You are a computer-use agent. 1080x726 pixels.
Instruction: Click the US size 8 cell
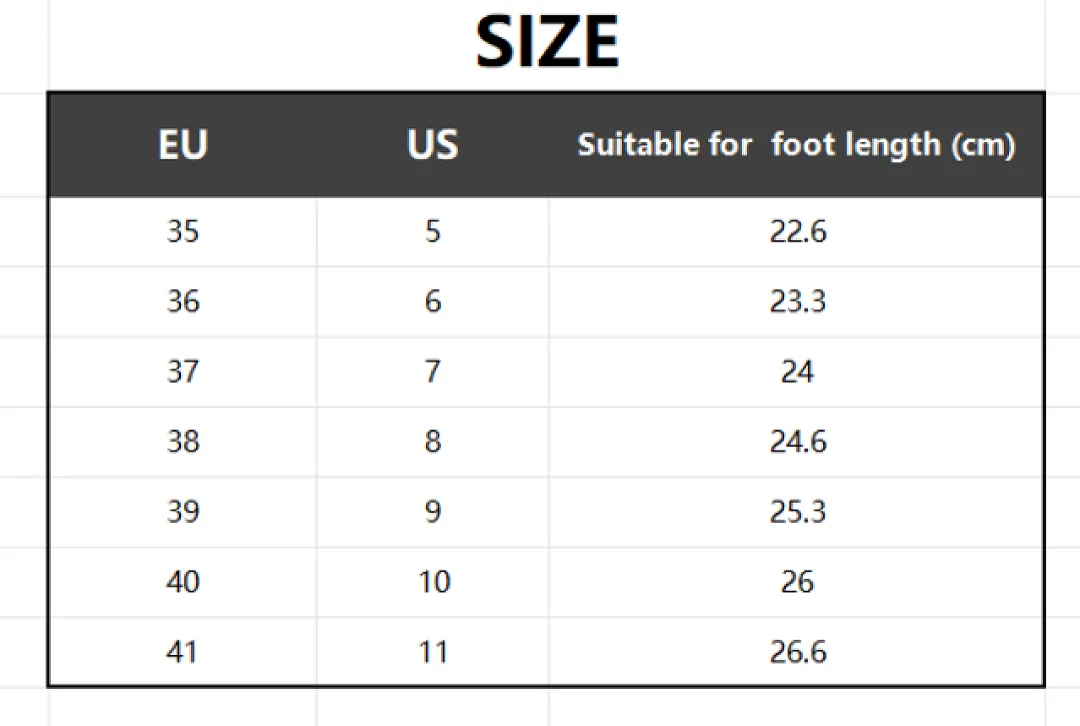[433, 441]
